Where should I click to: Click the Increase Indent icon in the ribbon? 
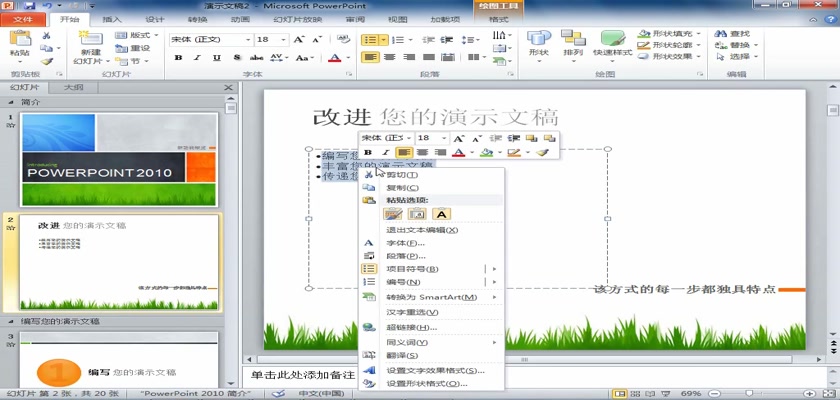[446, 40]
